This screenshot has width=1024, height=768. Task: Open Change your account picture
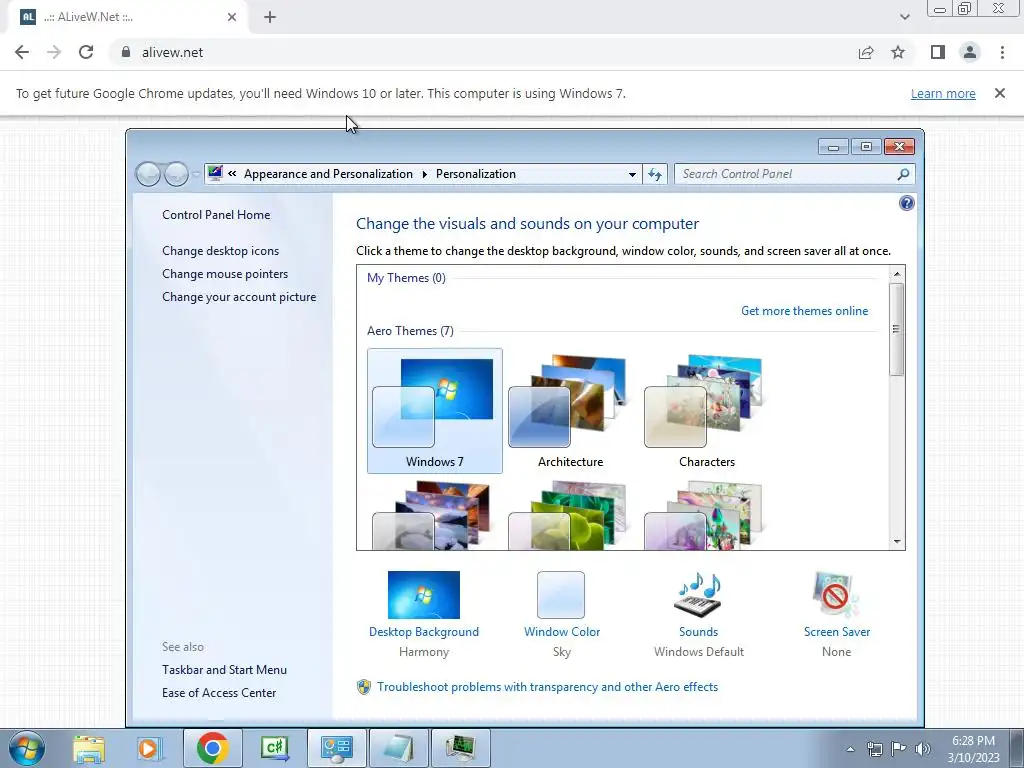coord(239,296)
